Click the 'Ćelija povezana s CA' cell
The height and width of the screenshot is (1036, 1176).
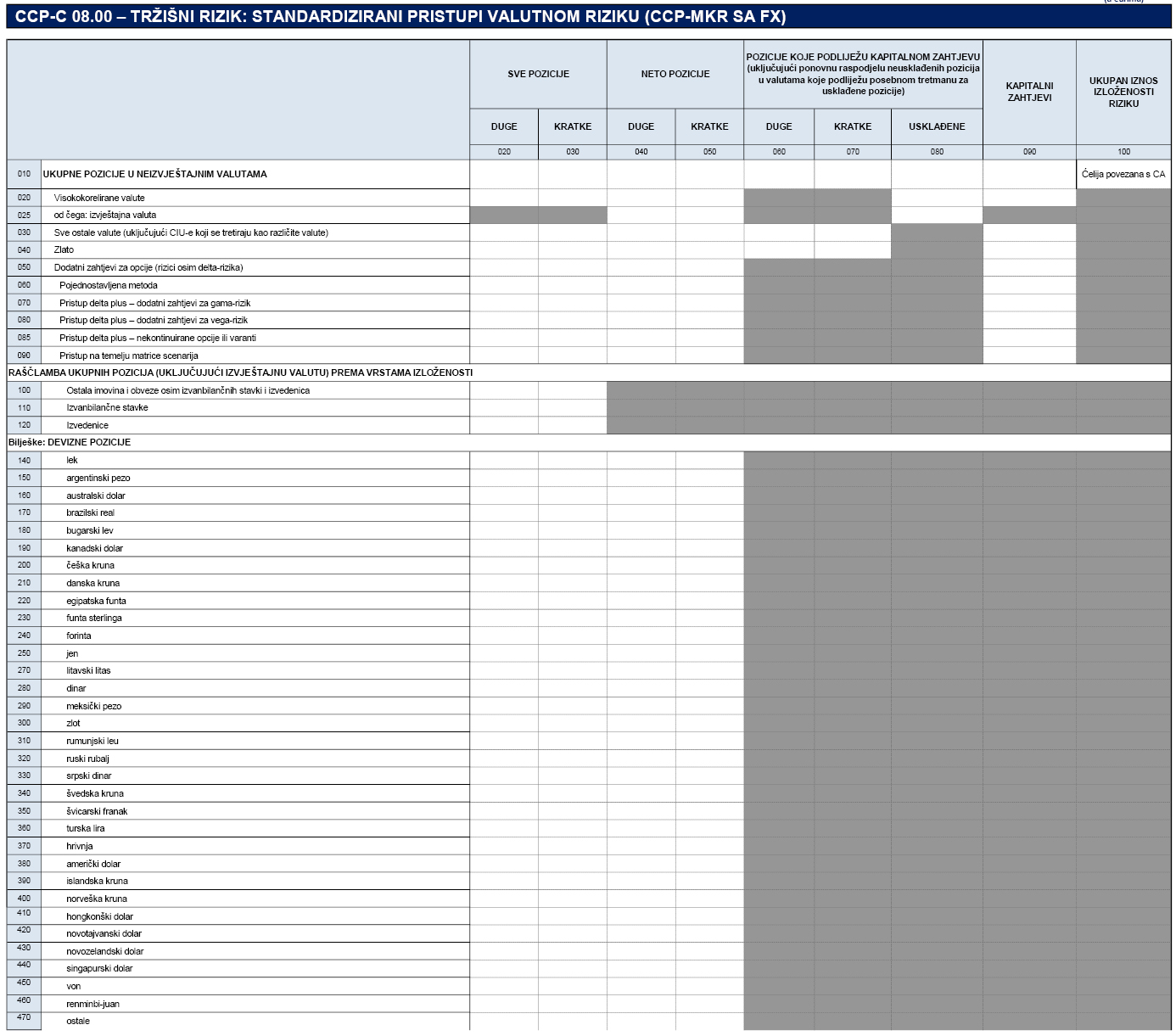pos(1123,174)
